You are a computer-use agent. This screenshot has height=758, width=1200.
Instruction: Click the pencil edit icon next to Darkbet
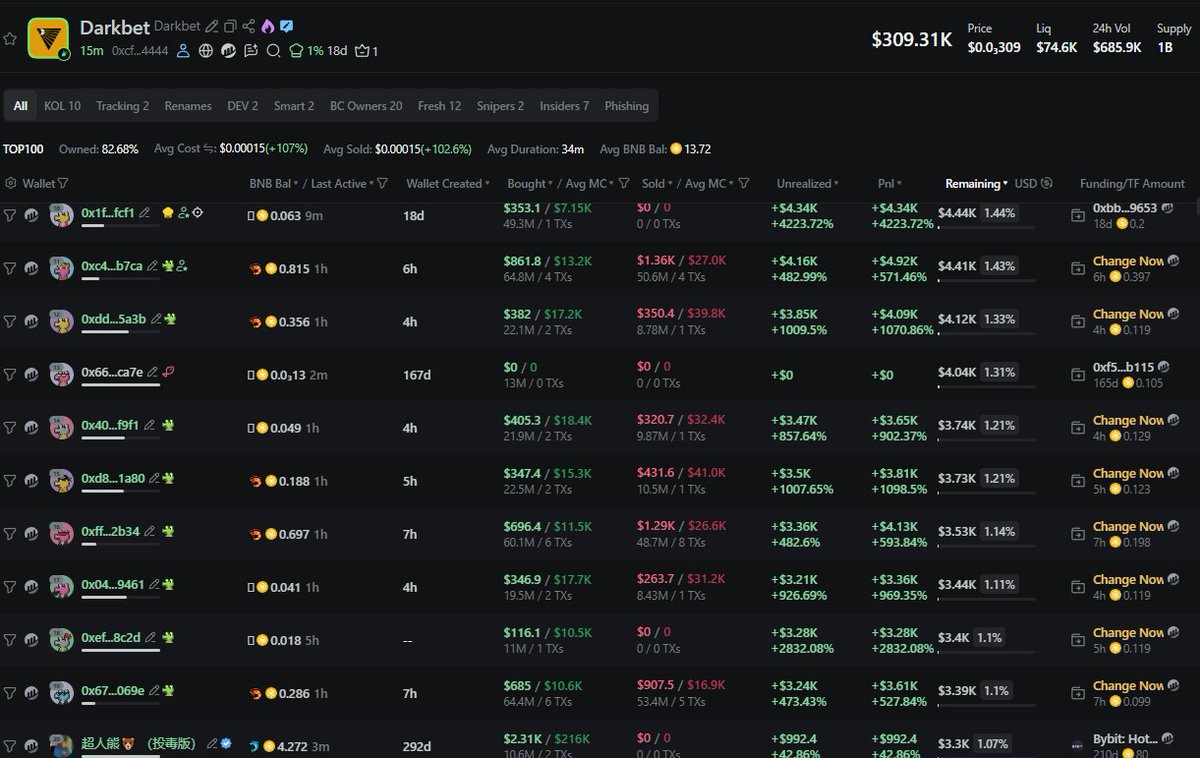coord(212,27)
